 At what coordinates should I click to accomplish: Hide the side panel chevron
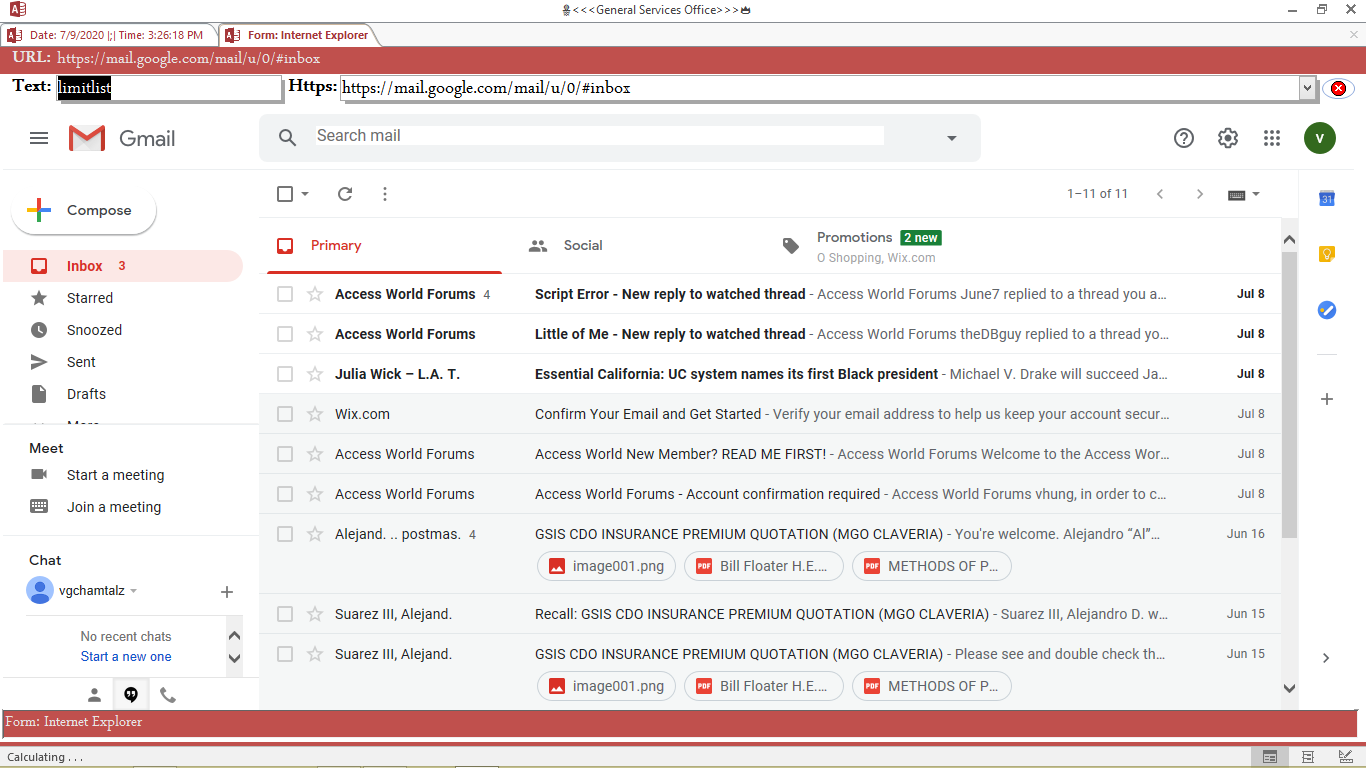coord(1326,658)
